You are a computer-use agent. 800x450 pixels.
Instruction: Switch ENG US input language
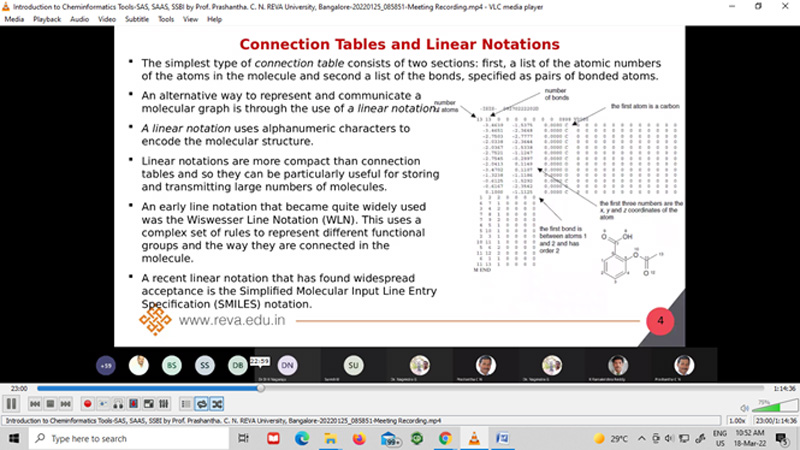[720, 439]
